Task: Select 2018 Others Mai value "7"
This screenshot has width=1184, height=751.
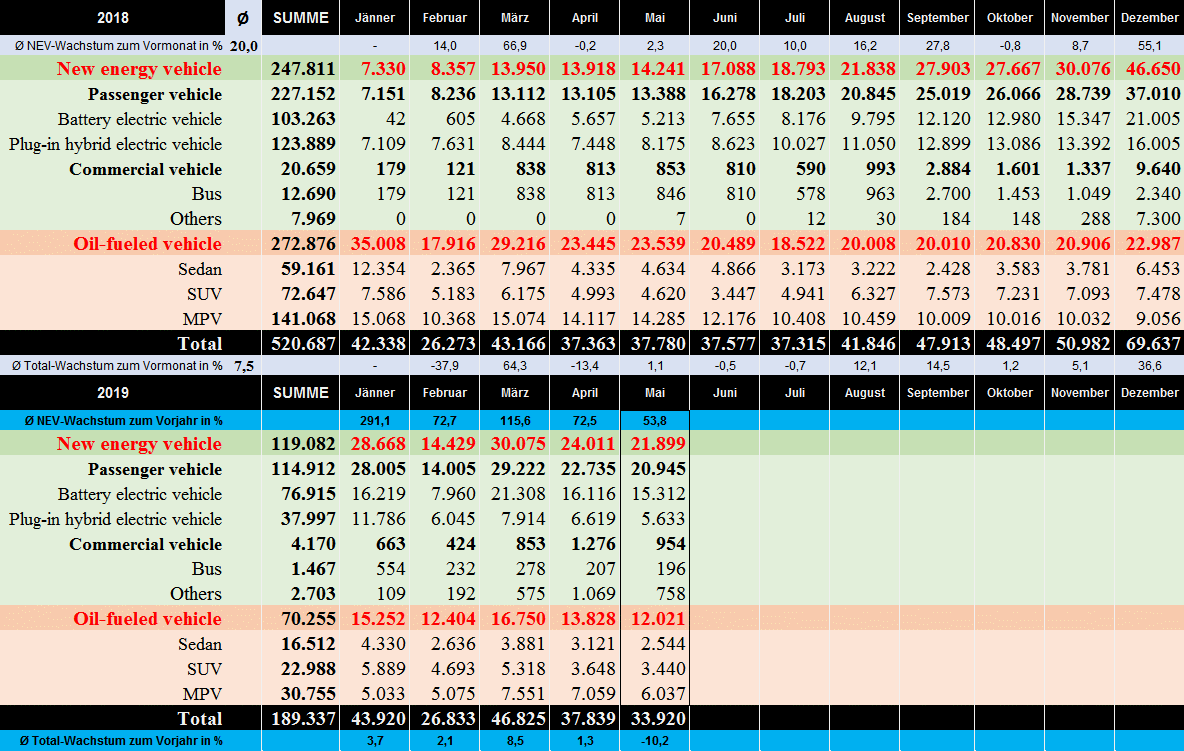Action: coord(681,219)
